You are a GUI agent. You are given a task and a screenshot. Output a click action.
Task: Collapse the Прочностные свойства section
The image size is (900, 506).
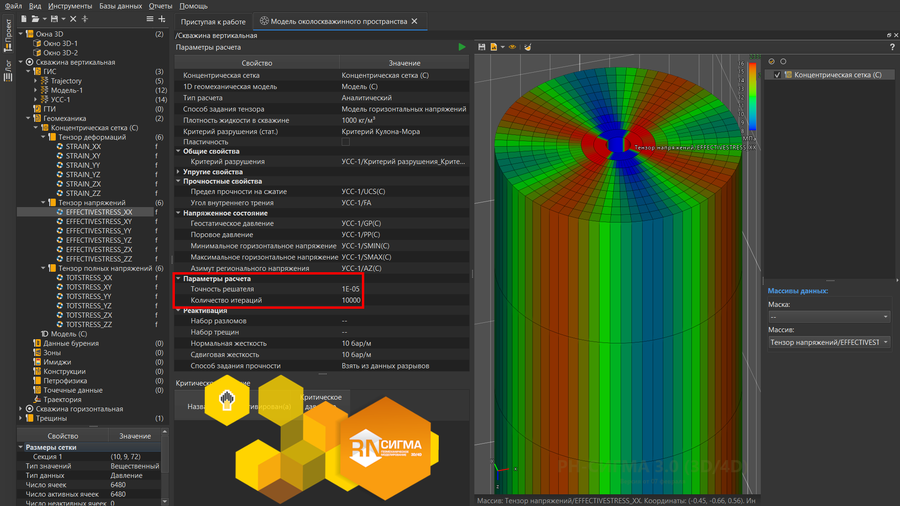pyautogui.click(x=179, y=181)
